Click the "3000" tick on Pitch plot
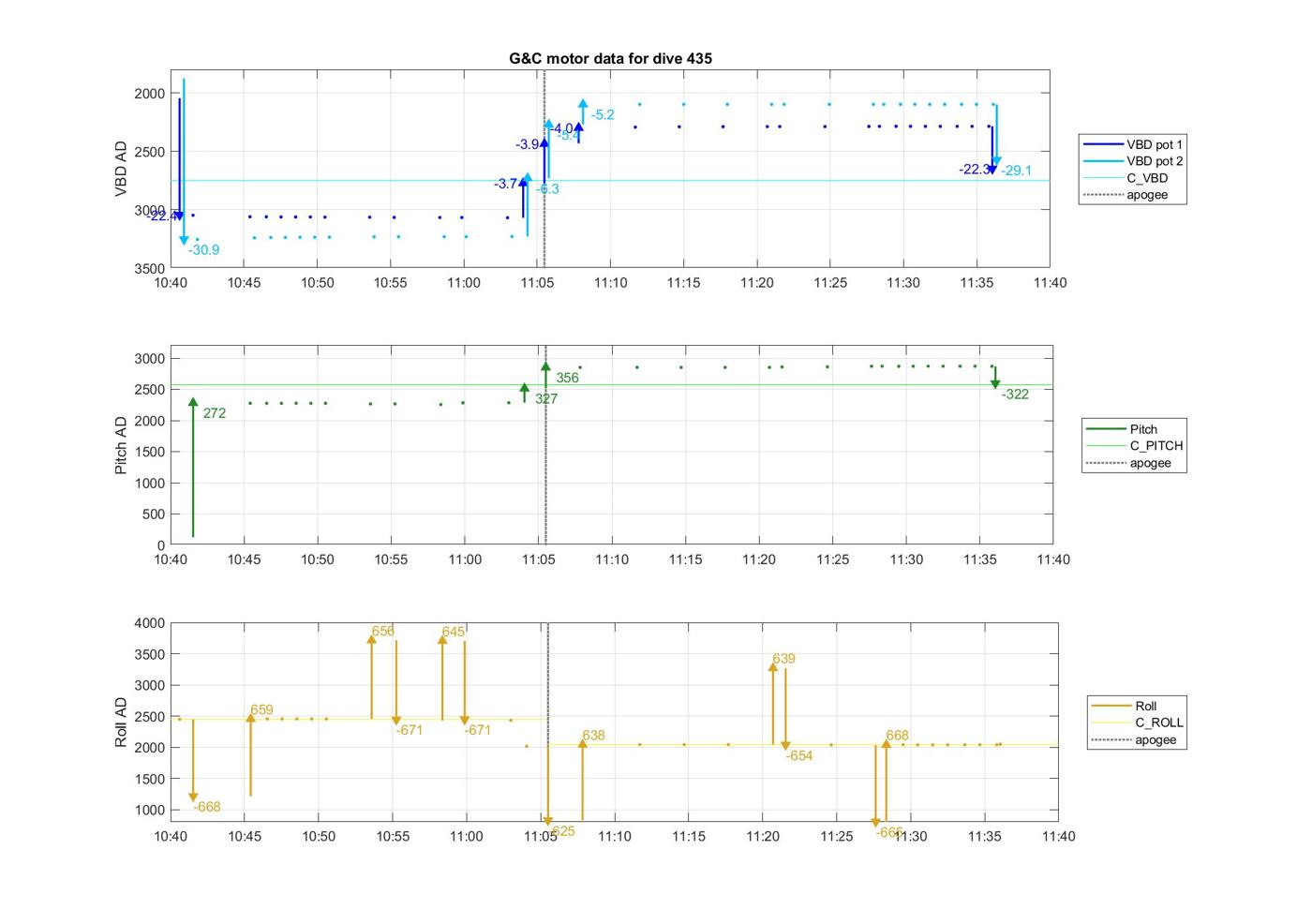 point(149,359)
